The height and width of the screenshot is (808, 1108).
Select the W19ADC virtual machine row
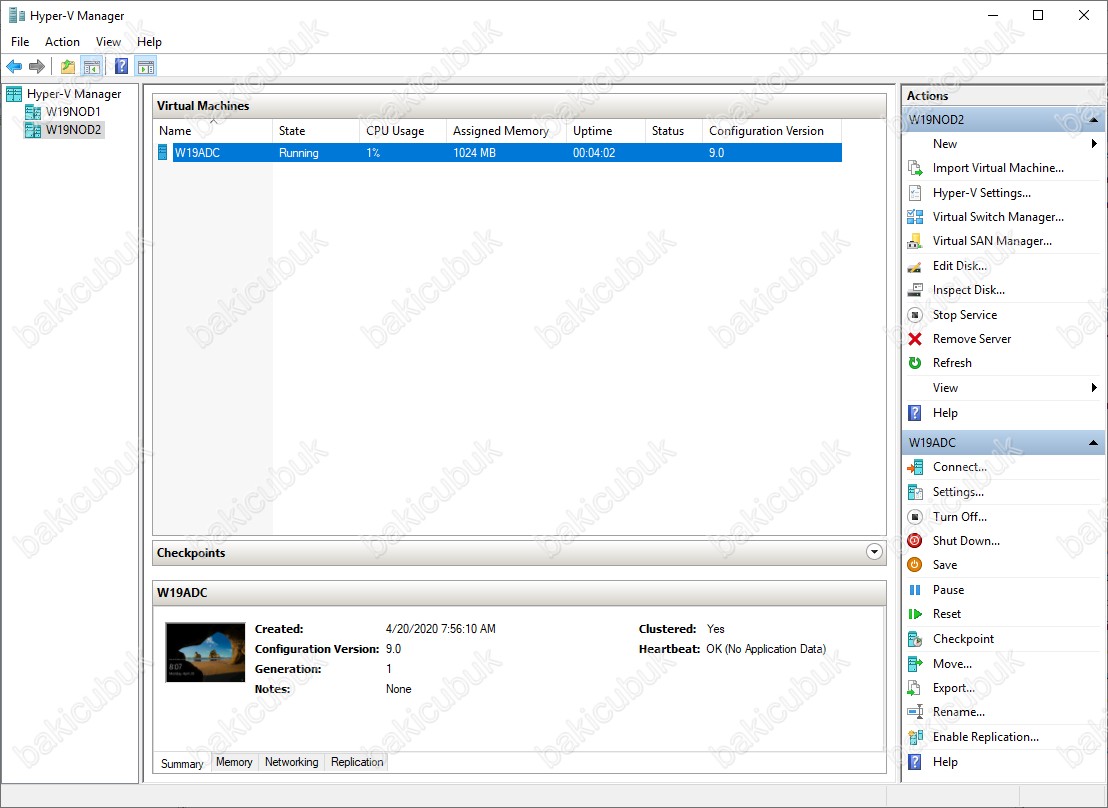tap(498, 153)
